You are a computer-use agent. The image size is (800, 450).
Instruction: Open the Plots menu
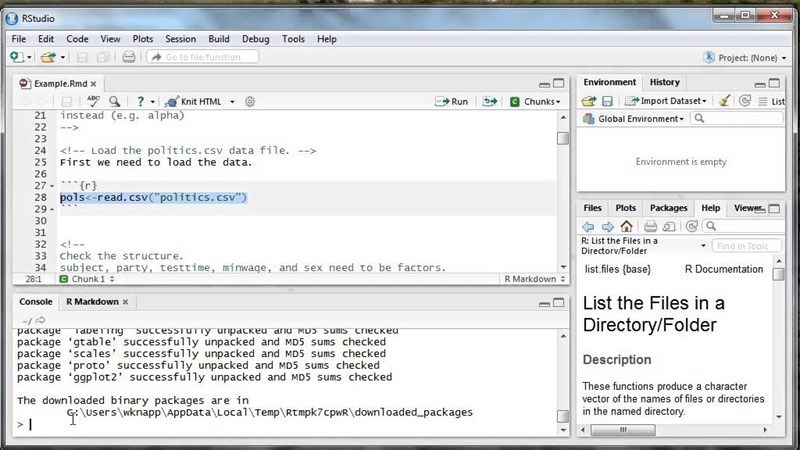pos(143,39)
